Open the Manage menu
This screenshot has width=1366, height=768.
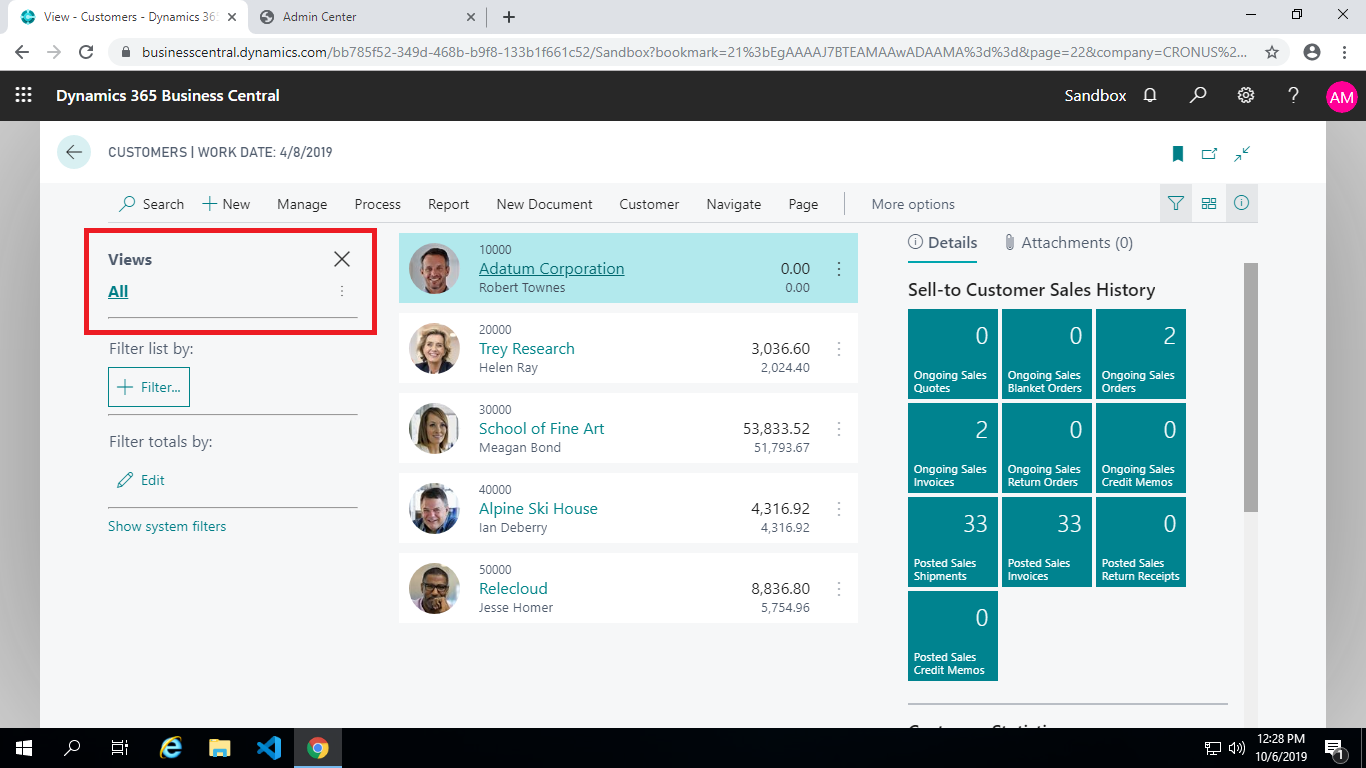pos(302,204)
